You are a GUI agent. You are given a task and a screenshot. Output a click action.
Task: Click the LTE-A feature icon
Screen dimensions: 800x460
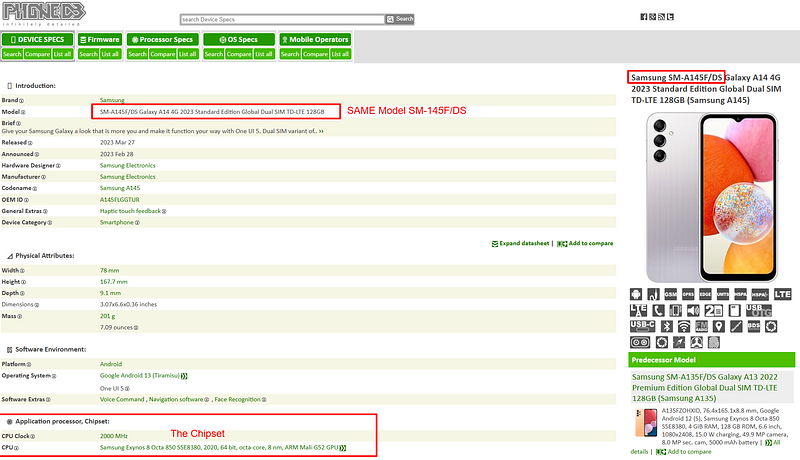[x=638, y=311]
